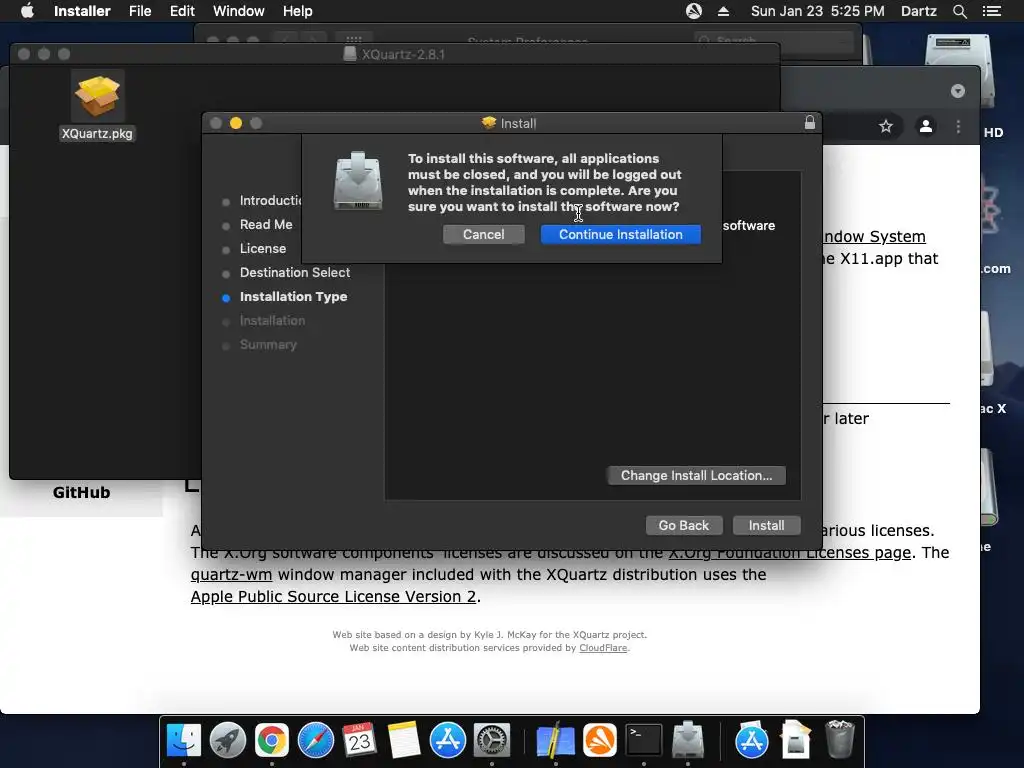Open Applications stack beside the Trash
Screen dimensions: 1024x768
(752, 740)
